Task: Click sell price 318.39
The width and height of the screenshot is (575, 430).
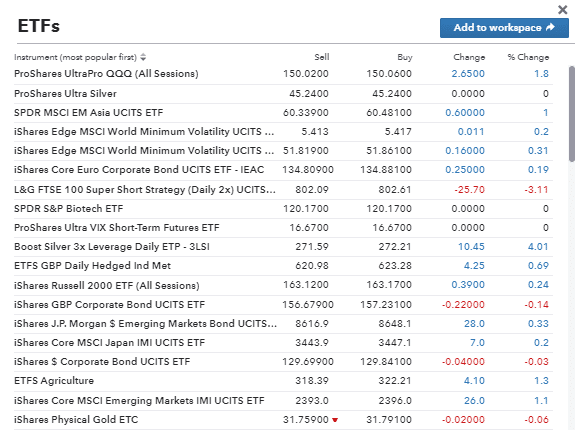Action: 312,381
